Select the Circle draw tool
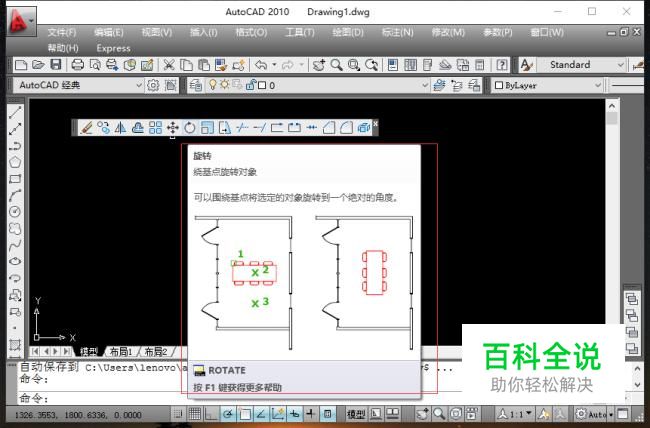Viewport: 650px width, 428px height. point(15,212)
